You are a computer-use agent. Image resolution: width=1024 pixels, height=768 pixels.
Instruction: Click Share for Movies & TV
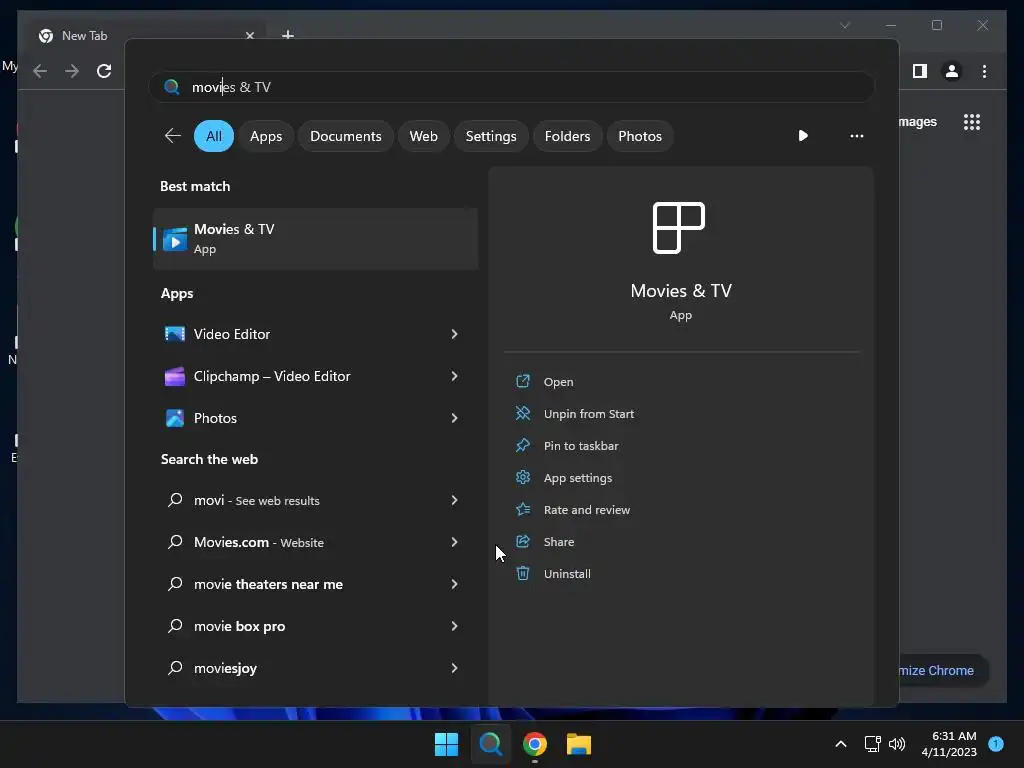(x=559, y=542)
